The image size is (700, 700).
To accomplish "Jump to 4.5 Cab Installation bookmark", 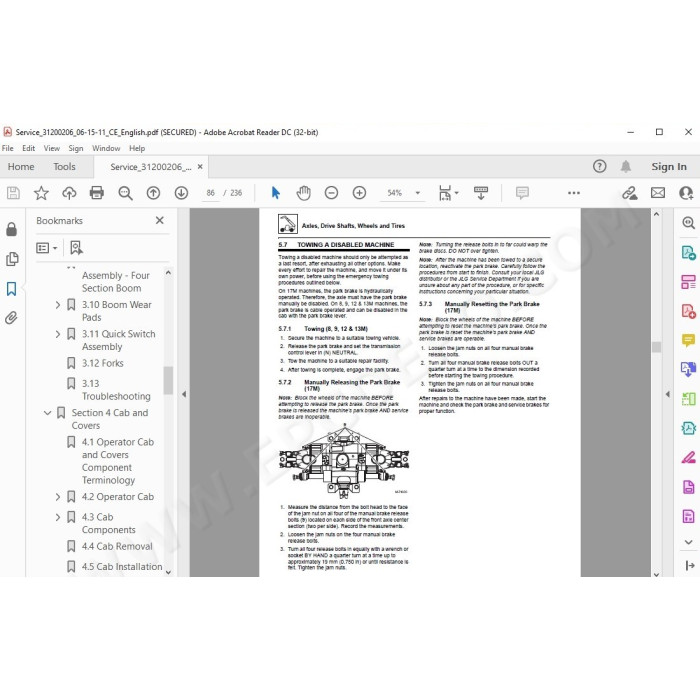I will [x=122, y=567].
